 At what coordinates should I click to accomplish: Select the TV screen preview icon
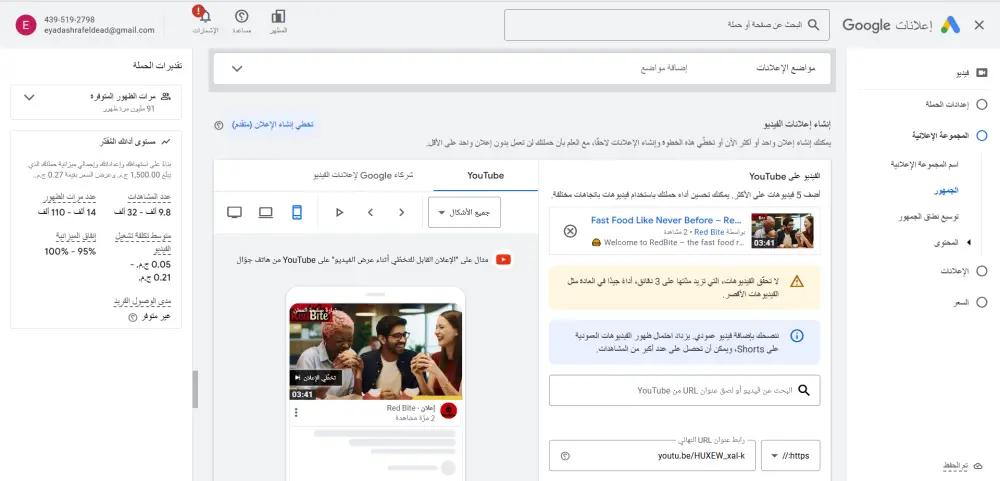pos(234,212)
